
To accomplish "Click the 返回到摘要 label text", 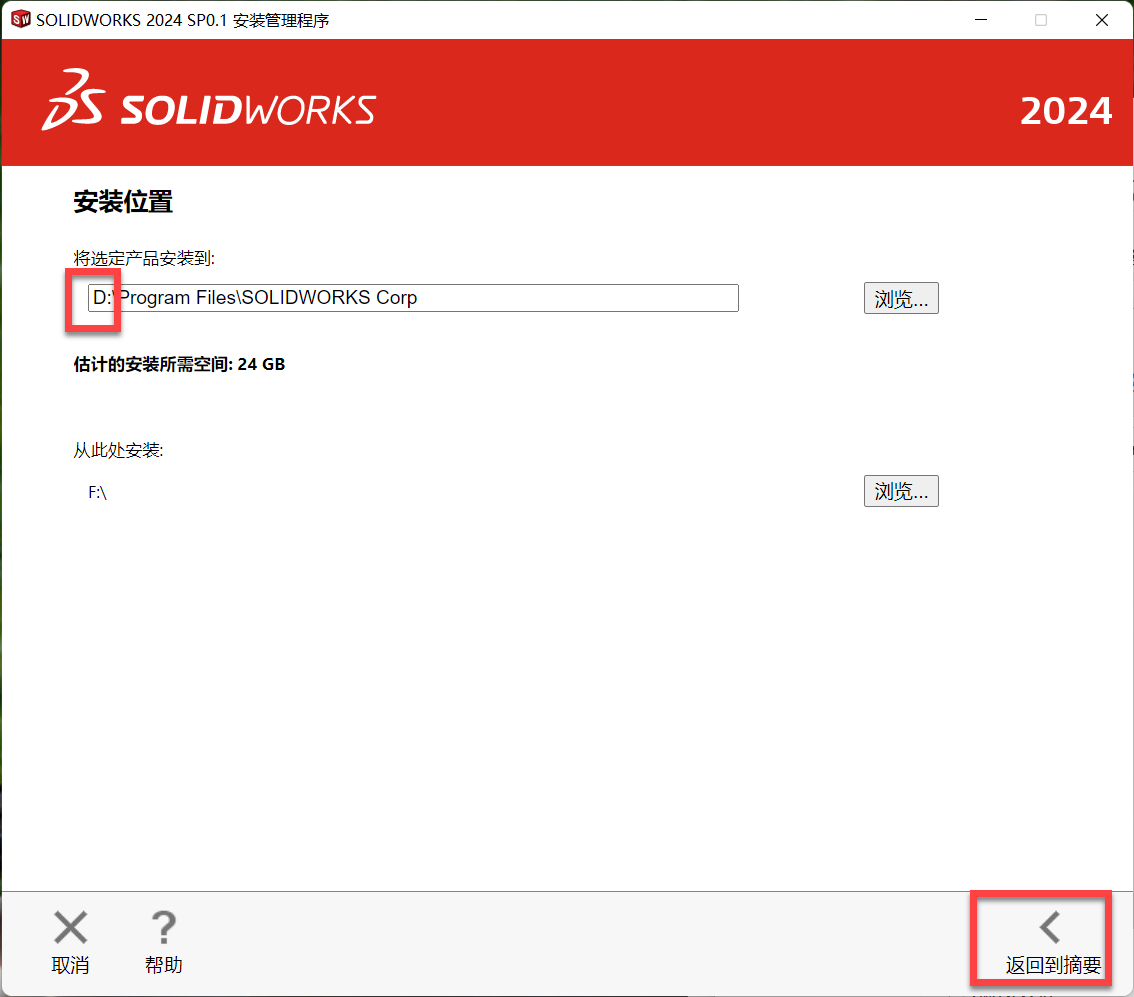I will pyautogui.click(x=1053, y=966).
